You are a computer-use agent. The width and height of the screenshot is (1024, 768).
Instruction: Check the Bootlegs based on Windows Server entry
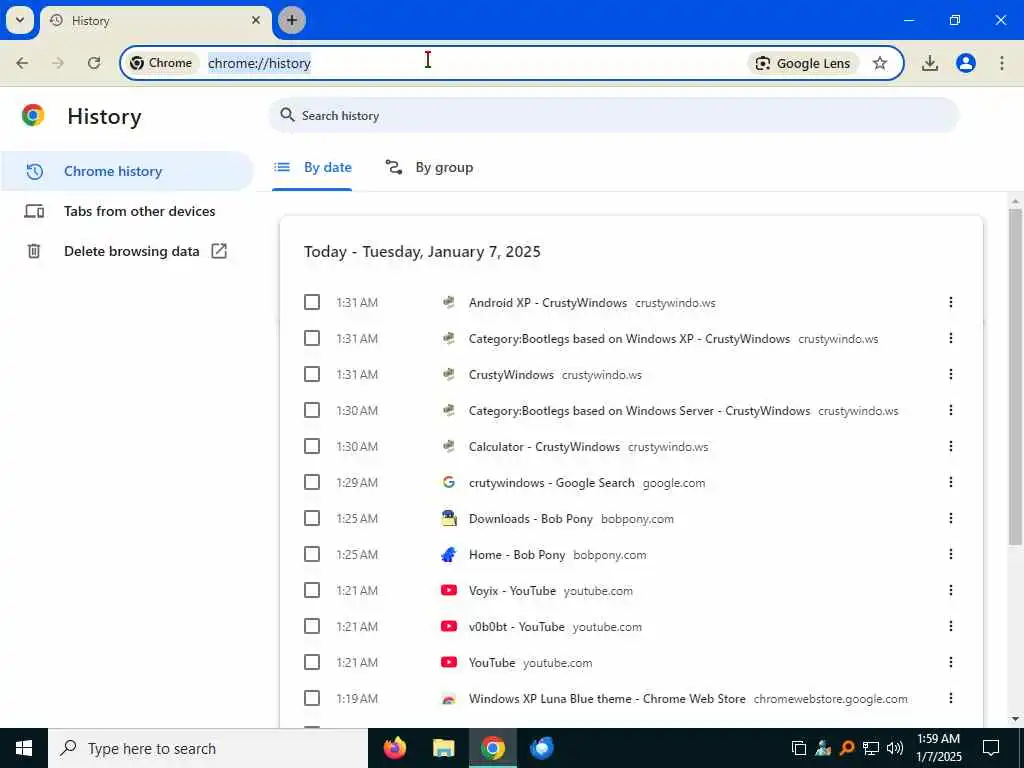[x=312, y=410]
